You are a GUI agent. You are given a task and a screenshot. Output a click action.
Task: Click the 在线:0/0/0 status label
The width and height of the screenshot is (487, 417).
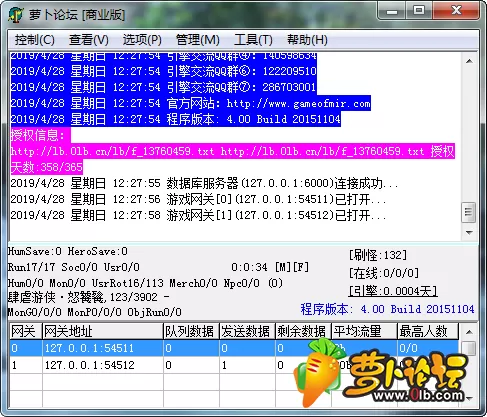(384, 273)
